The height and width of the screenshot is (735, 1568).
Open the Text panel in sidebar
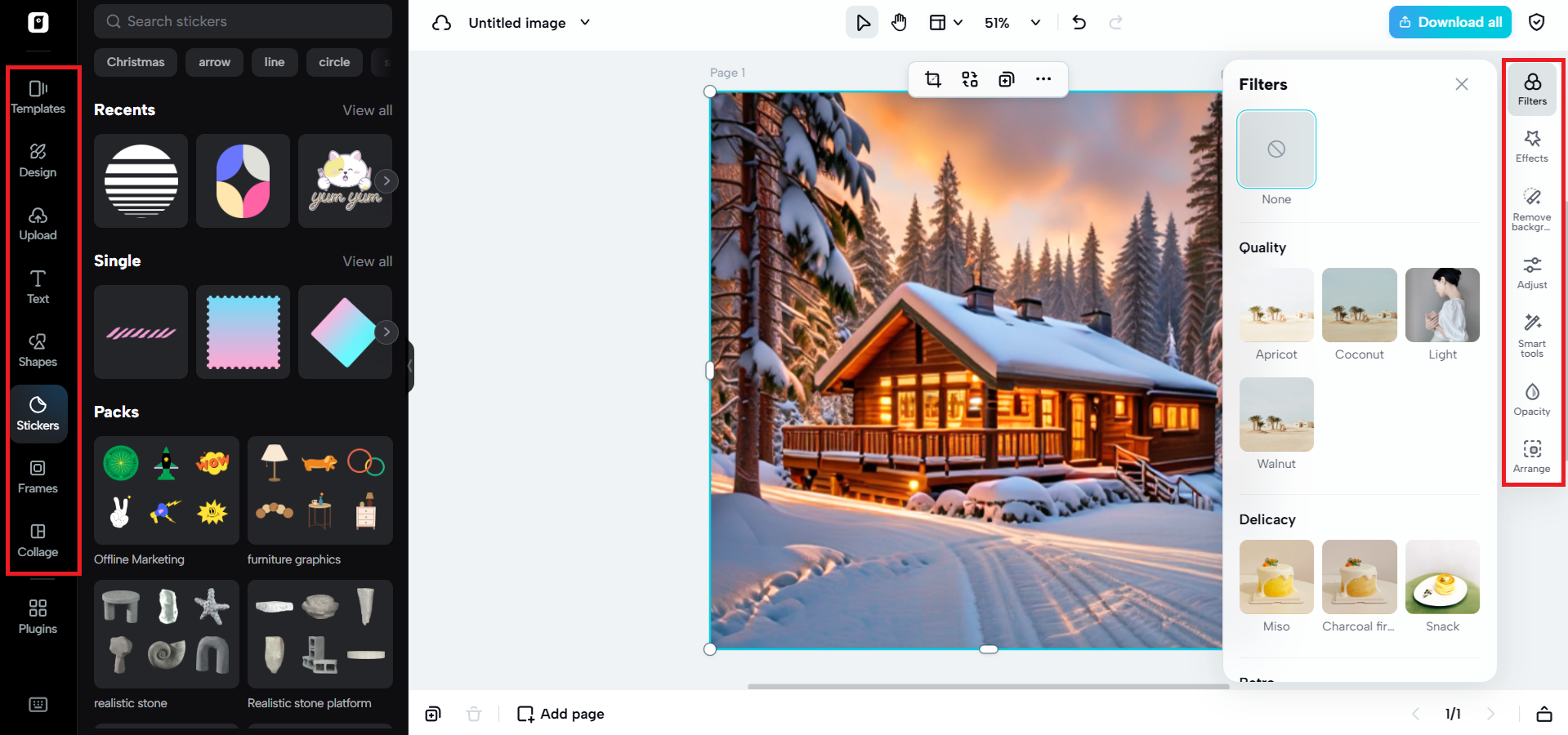(37, 286)
